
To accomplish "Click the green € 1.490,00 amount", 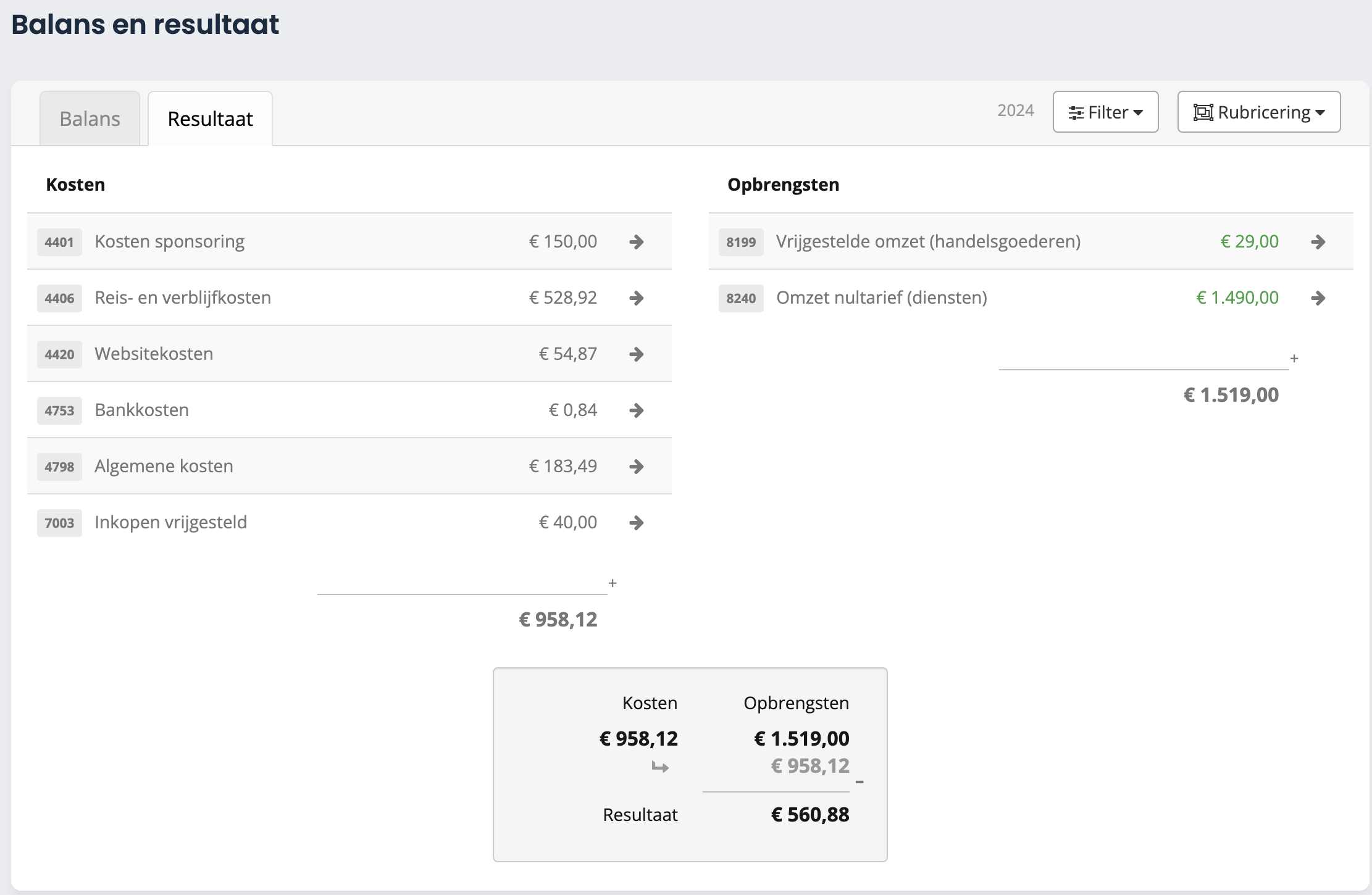I will [x=1237, y=298].
